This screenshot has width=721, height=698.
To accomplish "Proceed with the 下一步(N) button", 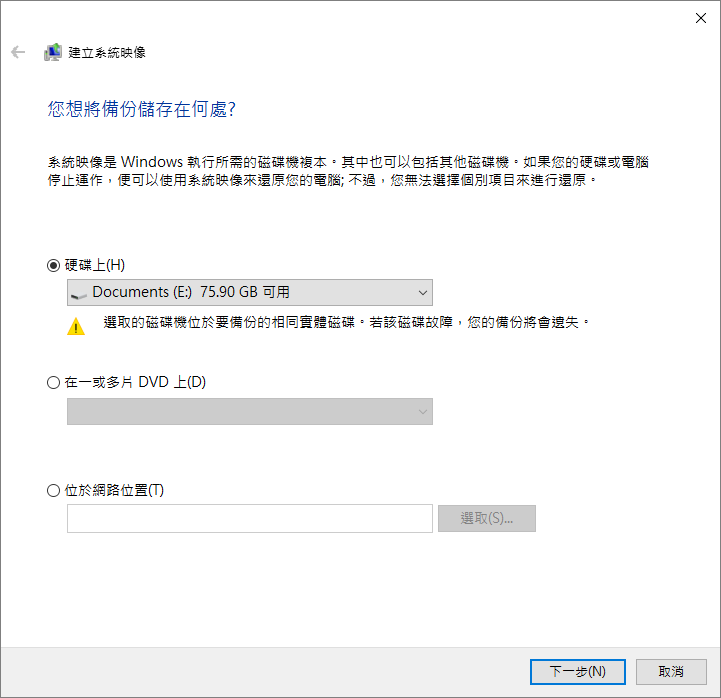I will (578, 672).
